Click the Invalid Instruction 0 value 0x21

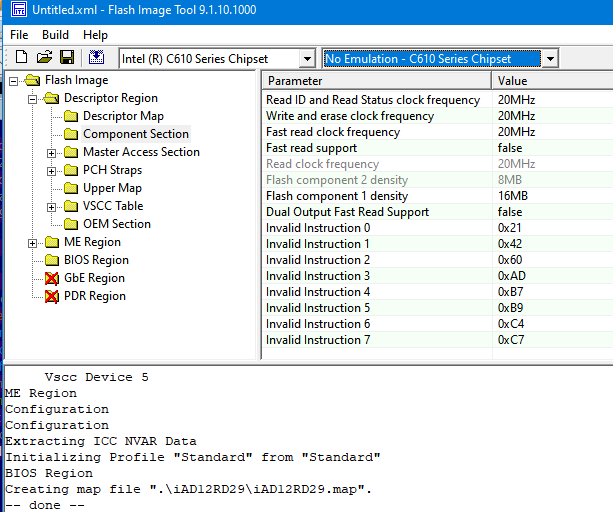point(509,228)
